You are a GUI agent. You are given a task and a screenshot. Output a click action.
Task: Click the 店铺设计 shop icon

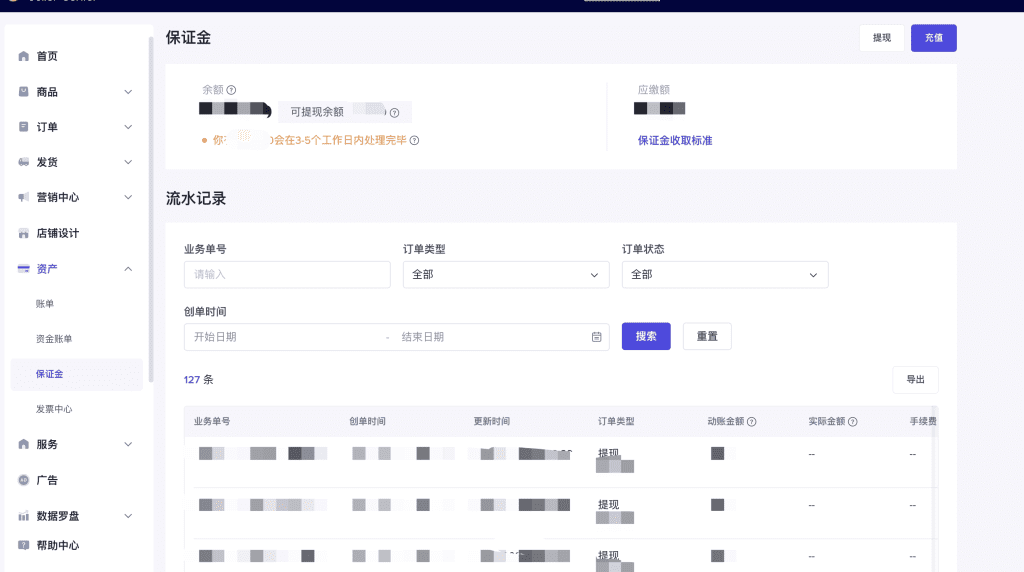pos(24,233)
